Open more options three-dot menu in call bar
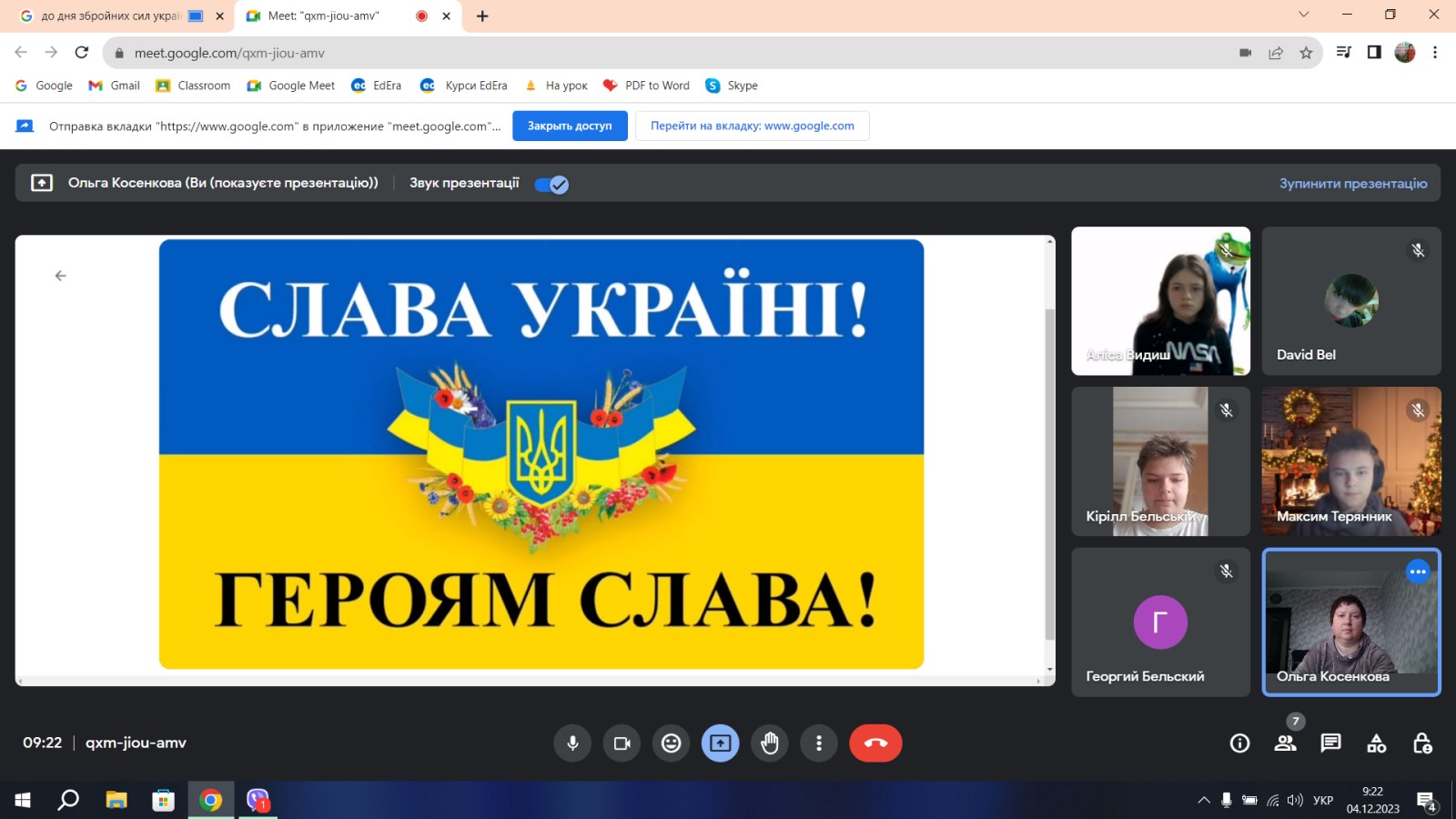 coord(819,743)
